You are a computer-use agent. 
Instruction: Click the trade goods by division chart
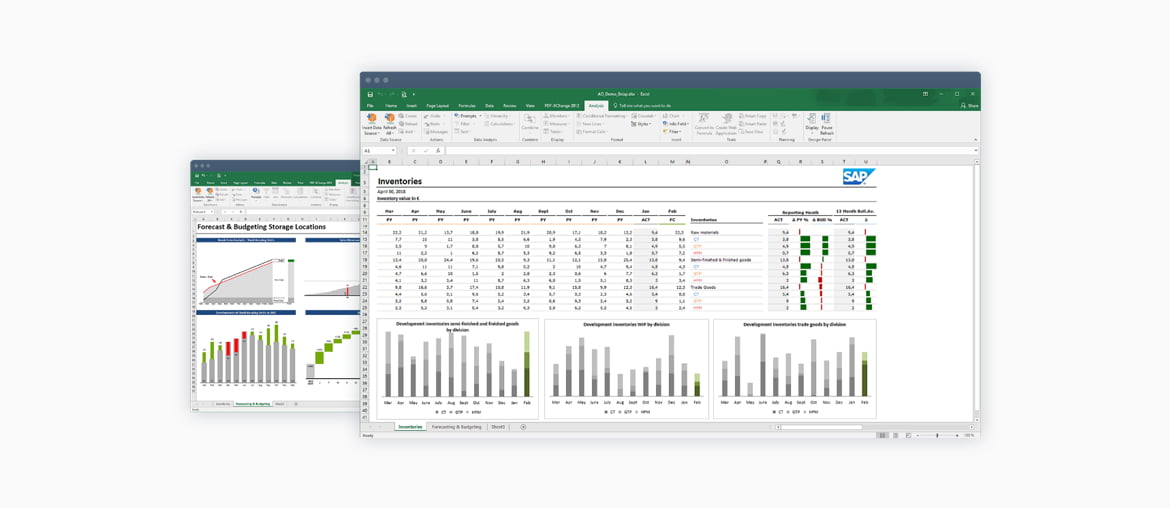(x=794, y=369)
